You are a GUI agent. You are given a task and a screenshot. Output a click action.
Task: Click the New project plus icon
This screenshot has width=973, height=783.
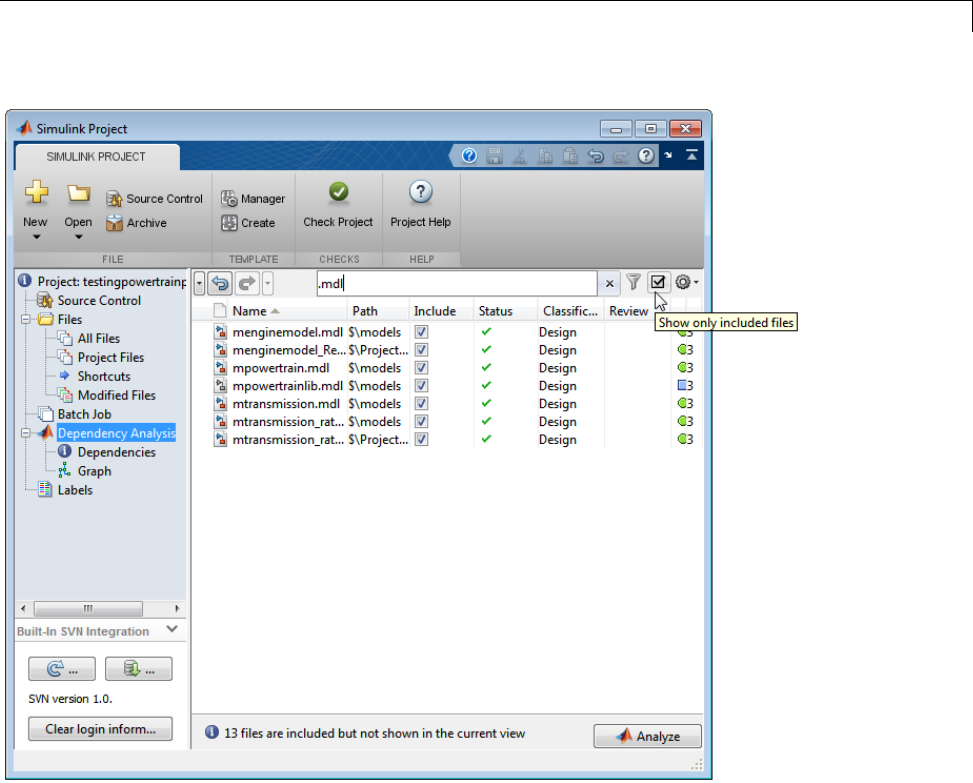pos(37,192)
